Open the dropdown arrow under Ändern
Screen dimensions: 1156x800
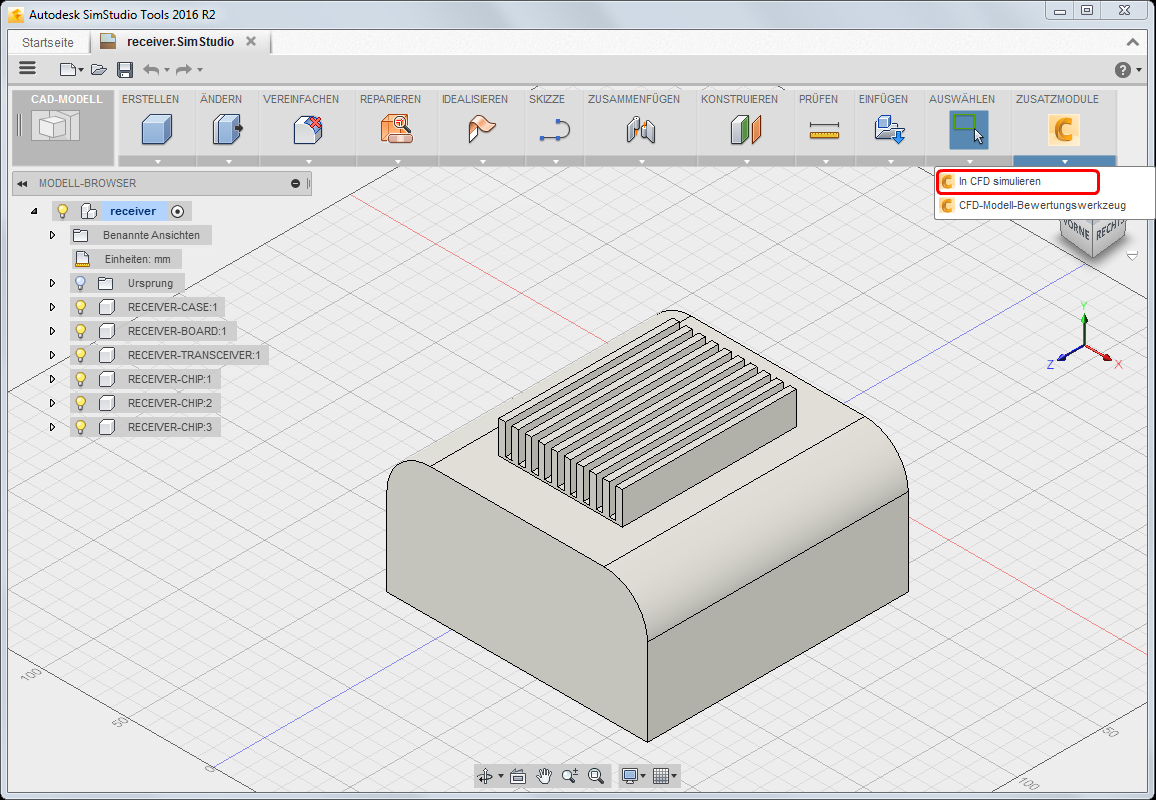coord(227,161)
